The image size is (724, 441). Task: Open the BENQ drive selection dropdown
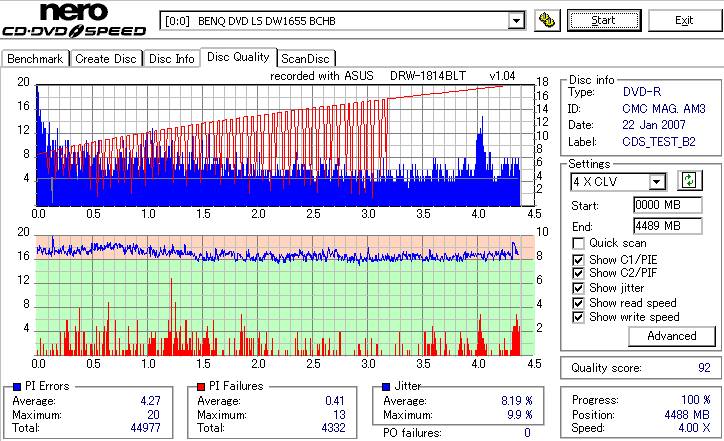(516, 21)
